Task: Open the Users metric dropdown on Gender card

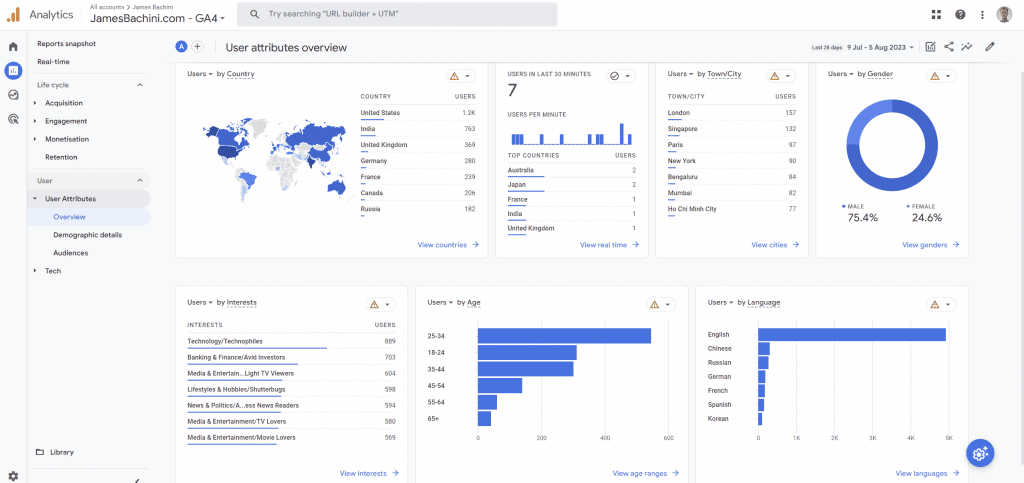Action: pos(841,74)
